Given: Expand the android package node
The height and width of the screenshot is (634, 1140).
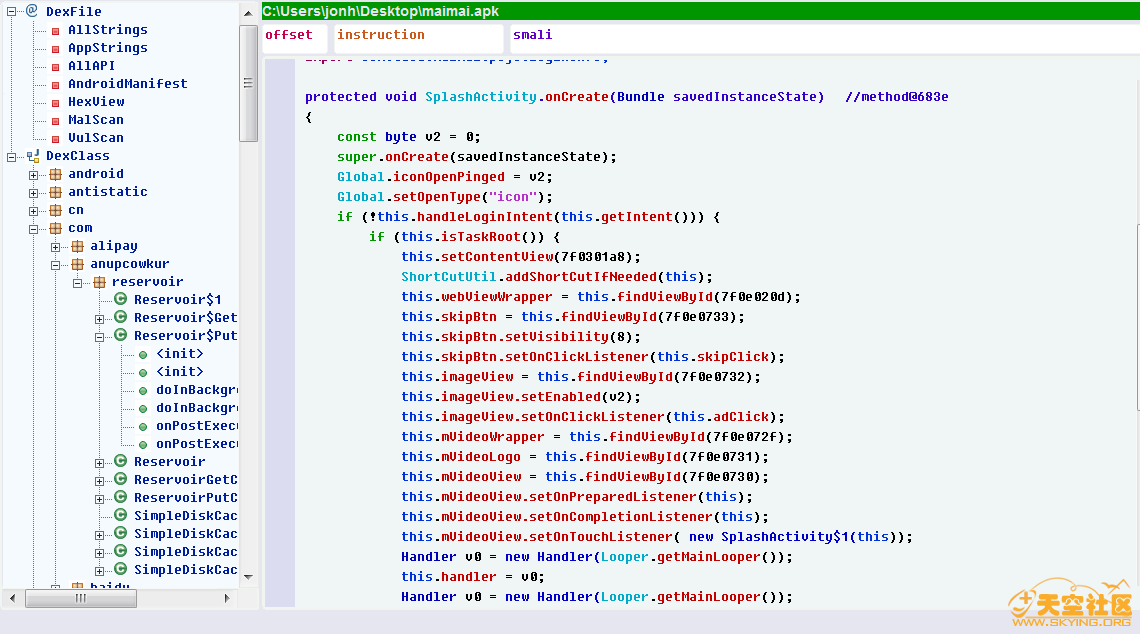Looking at the screenshot, I should (34, 174).
